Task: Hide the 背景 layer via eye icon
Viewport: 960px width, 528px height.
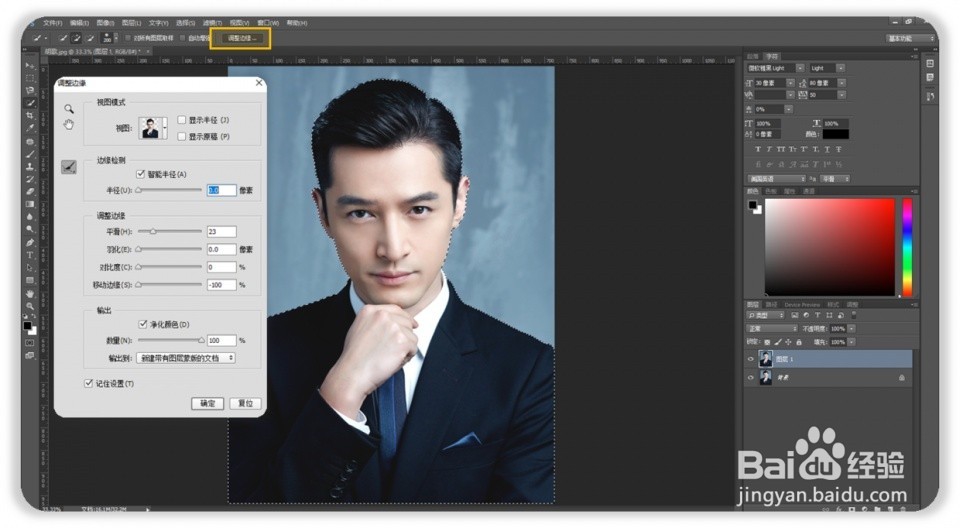Action: tap(751, 378)
